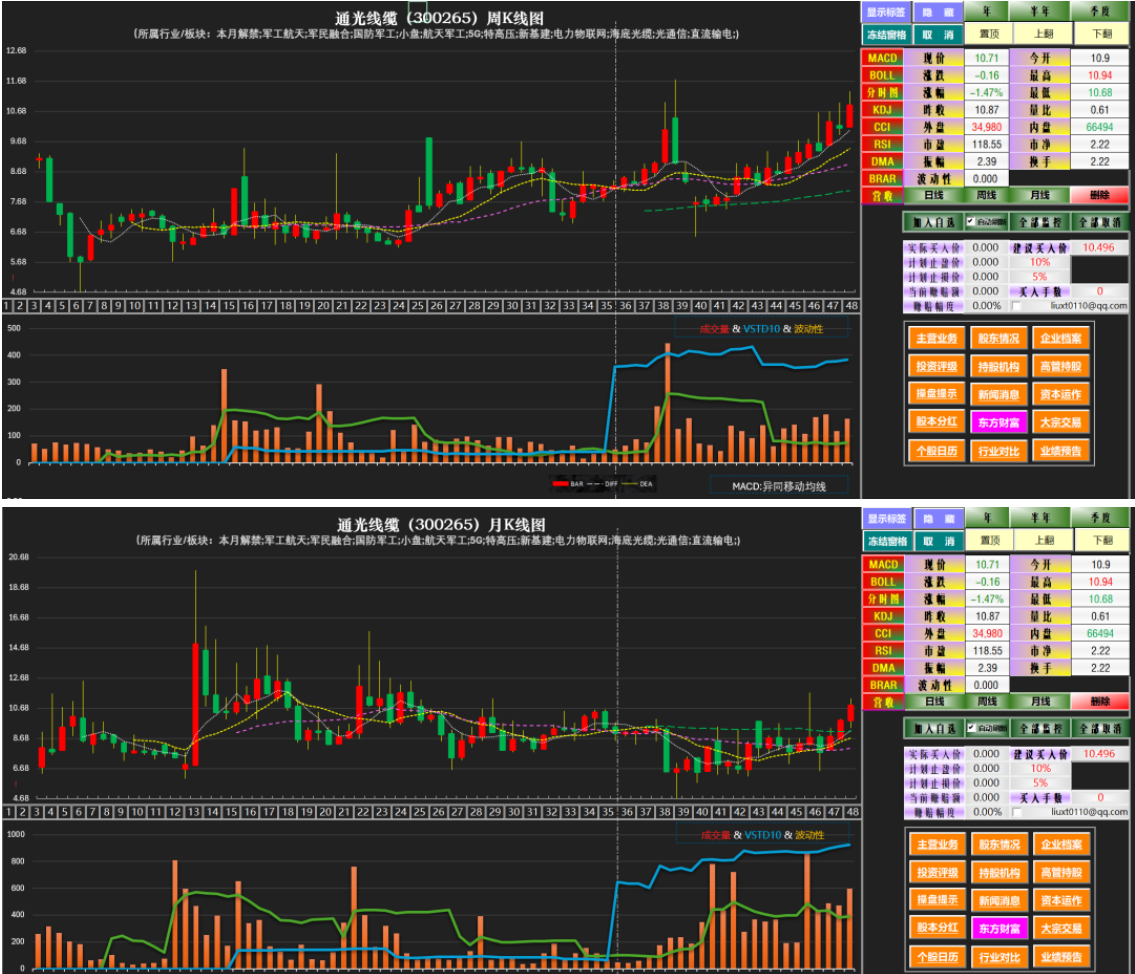Viewport: 1135px width, 974px height.
Task: Open 投资评级 link in weekly chart panel
Action: [936, 366]
